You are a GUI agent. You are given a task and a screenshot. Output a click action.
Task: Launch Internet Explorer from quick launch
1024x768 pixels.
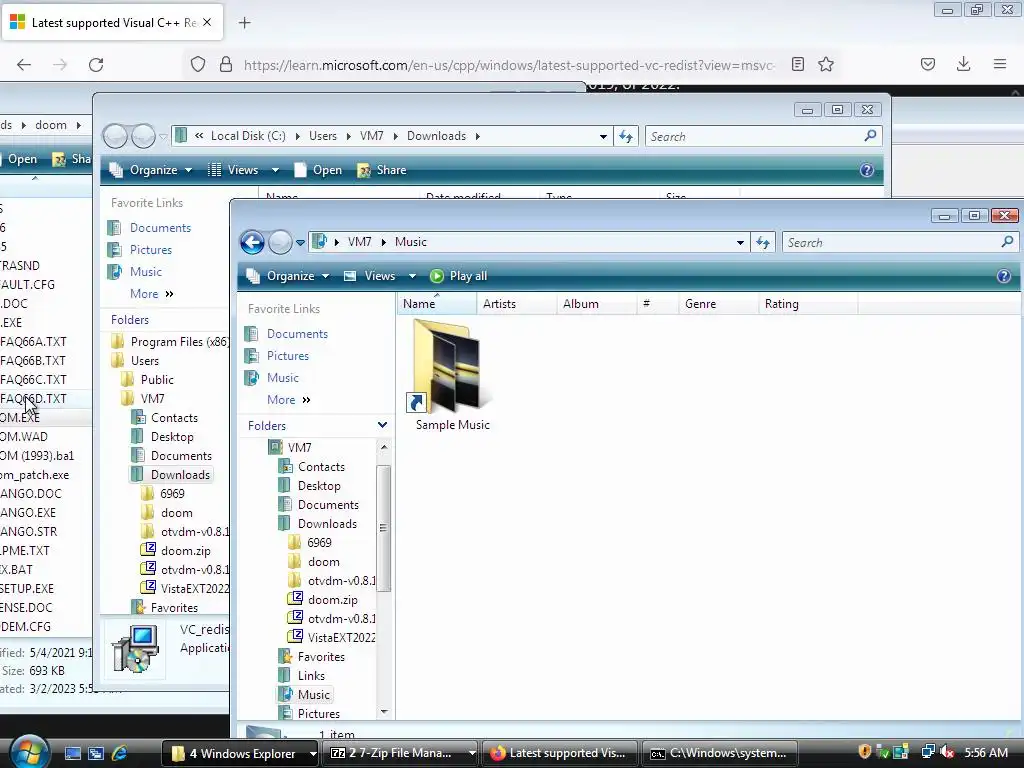[x=120, y=754]
